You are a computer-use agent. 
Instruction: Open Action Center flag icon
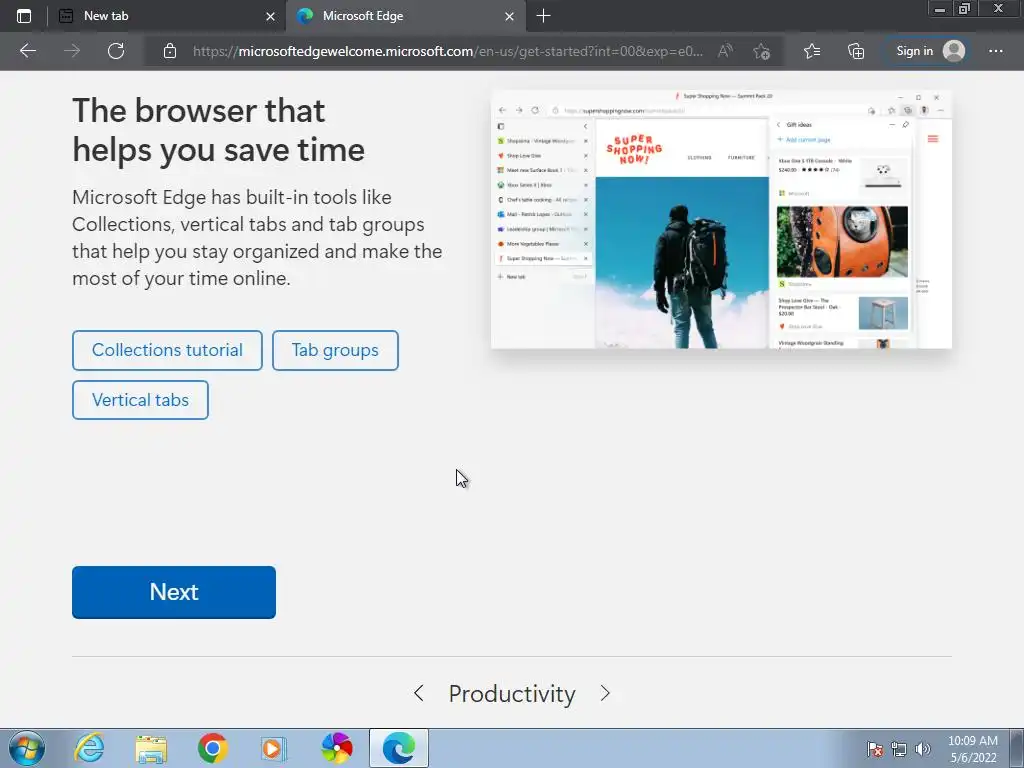click(874, 749)
